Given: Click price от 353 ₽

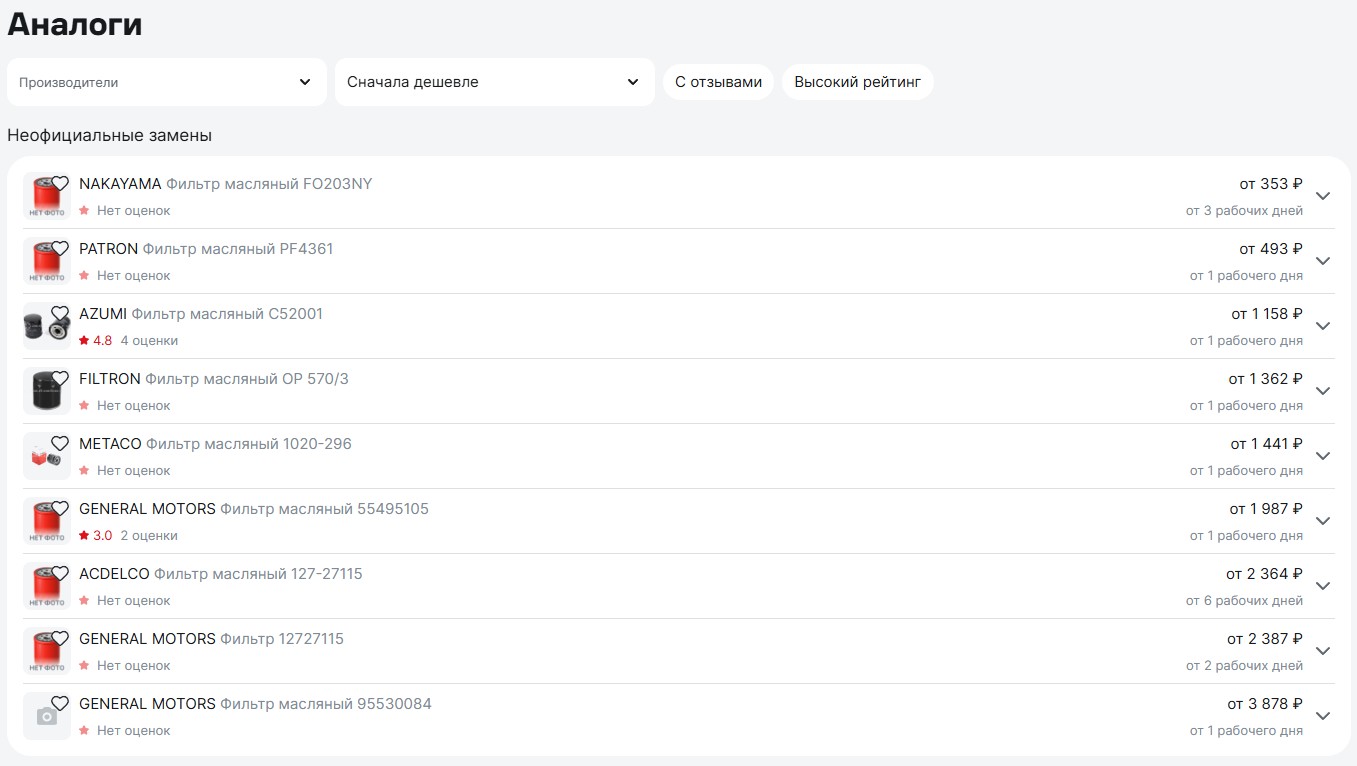Looking at the screenshot, I should (x=1271, y=184).
